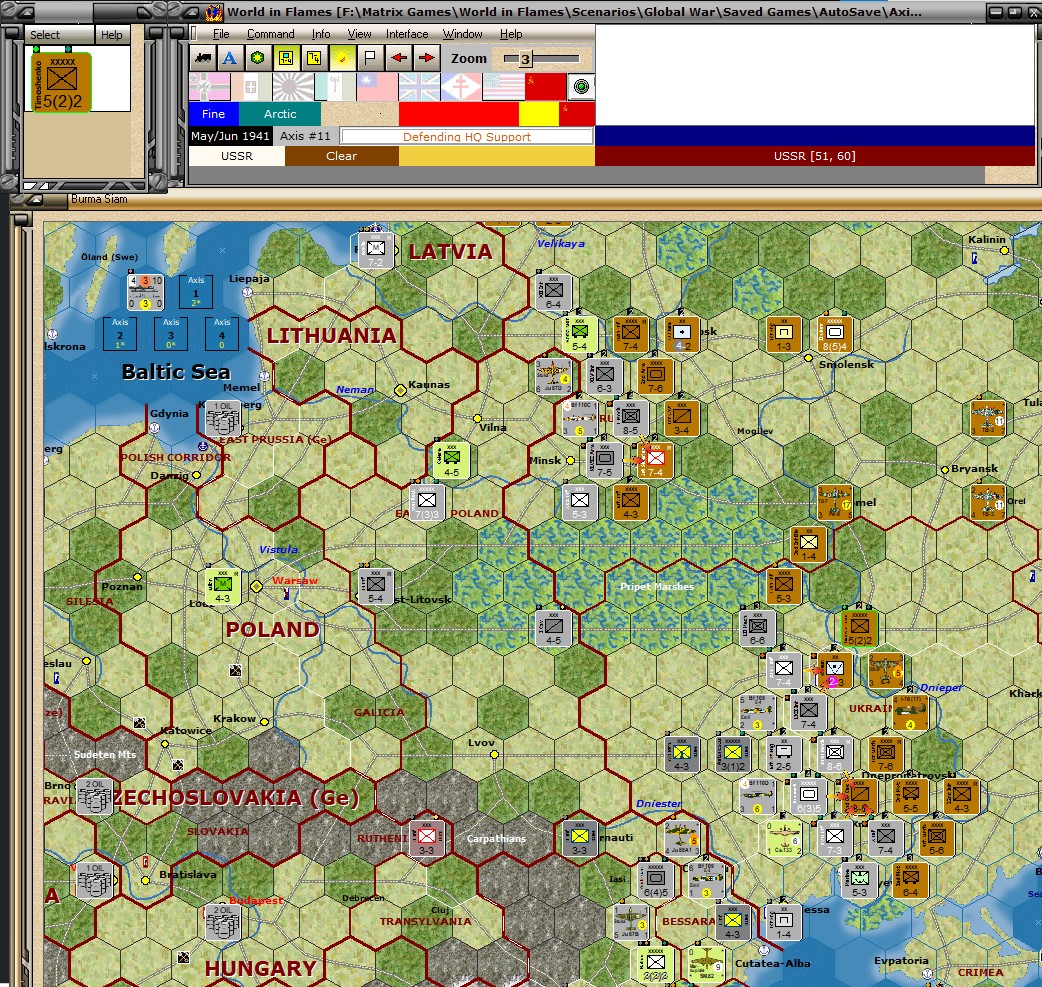1042x987 pixels.
Task: Adjust the Zoom slider handle labeled 3
Action: [525, 59]
